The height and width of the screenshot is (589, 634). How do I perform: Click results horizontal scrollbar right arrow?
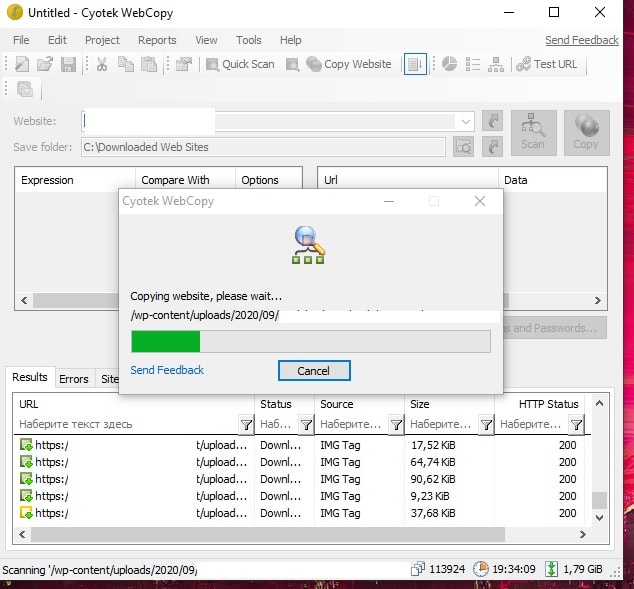tap(583, 534)
